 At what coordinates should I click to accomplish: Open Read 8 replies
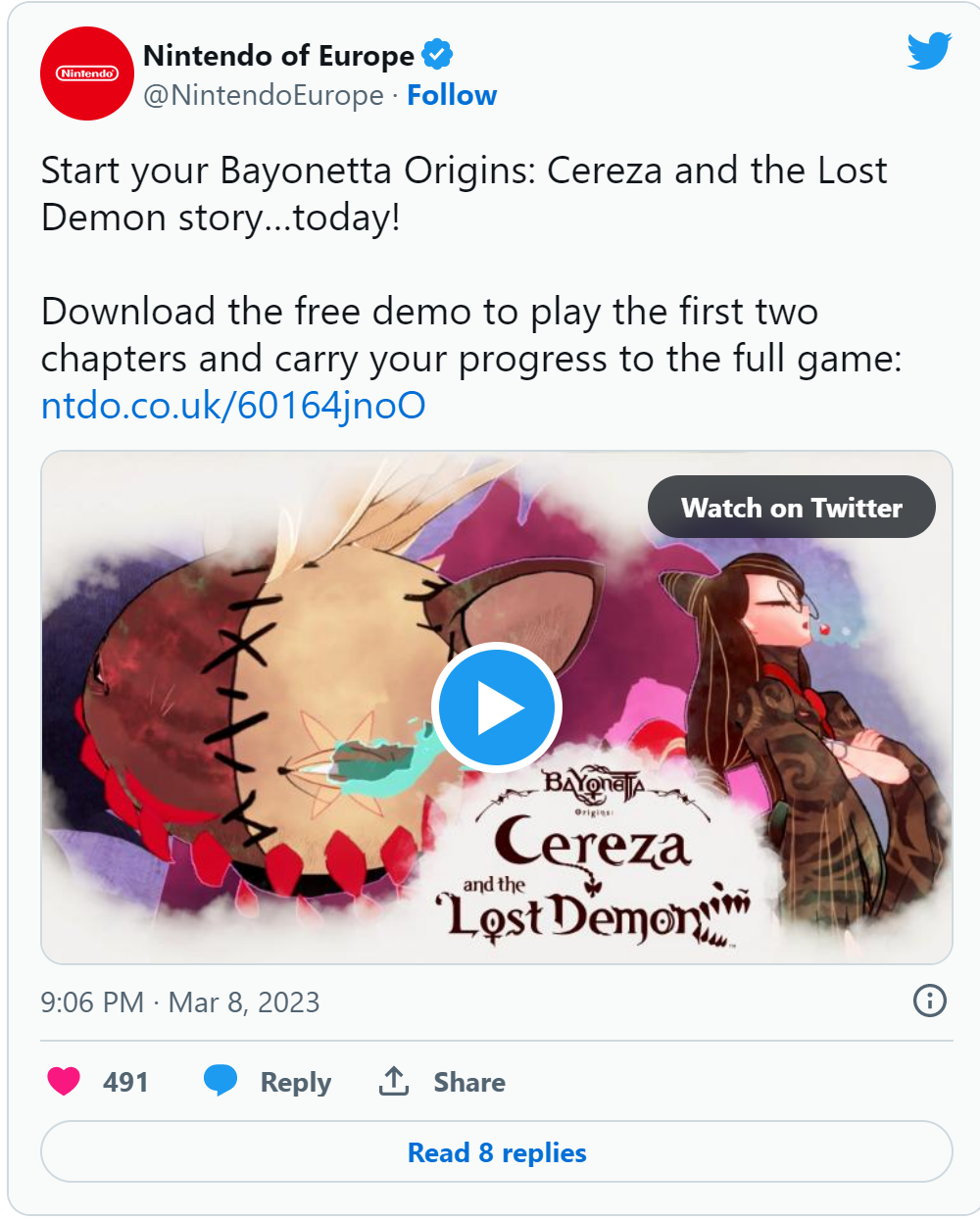[496, 1152]
